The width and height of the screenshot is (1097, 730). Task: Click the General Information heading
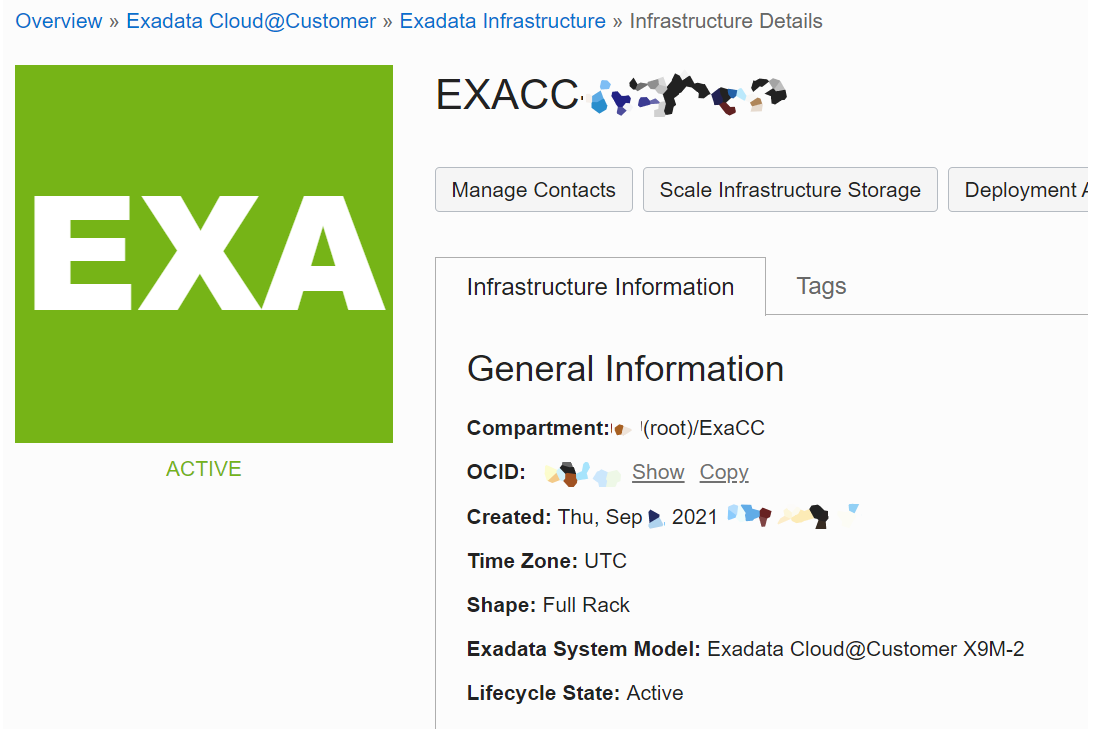625,369
